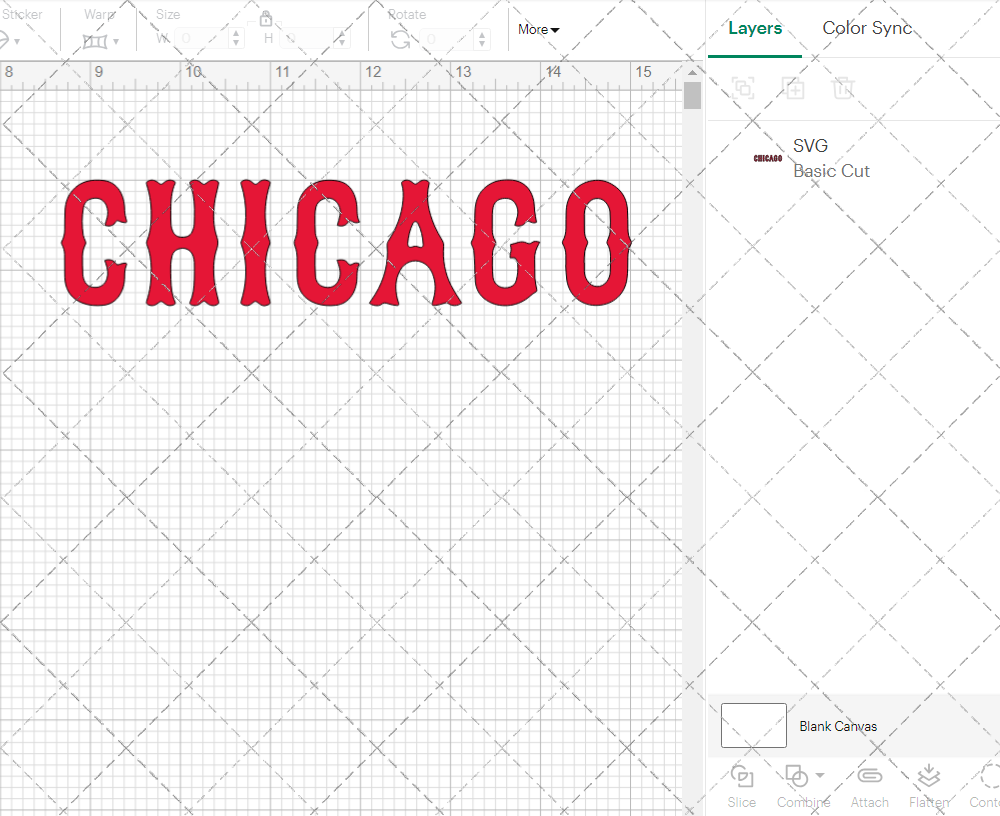This screenshot has height=816, width=1000.
Task: Click the Blank Canvas white swatch
Action: [x=753, y=725]
